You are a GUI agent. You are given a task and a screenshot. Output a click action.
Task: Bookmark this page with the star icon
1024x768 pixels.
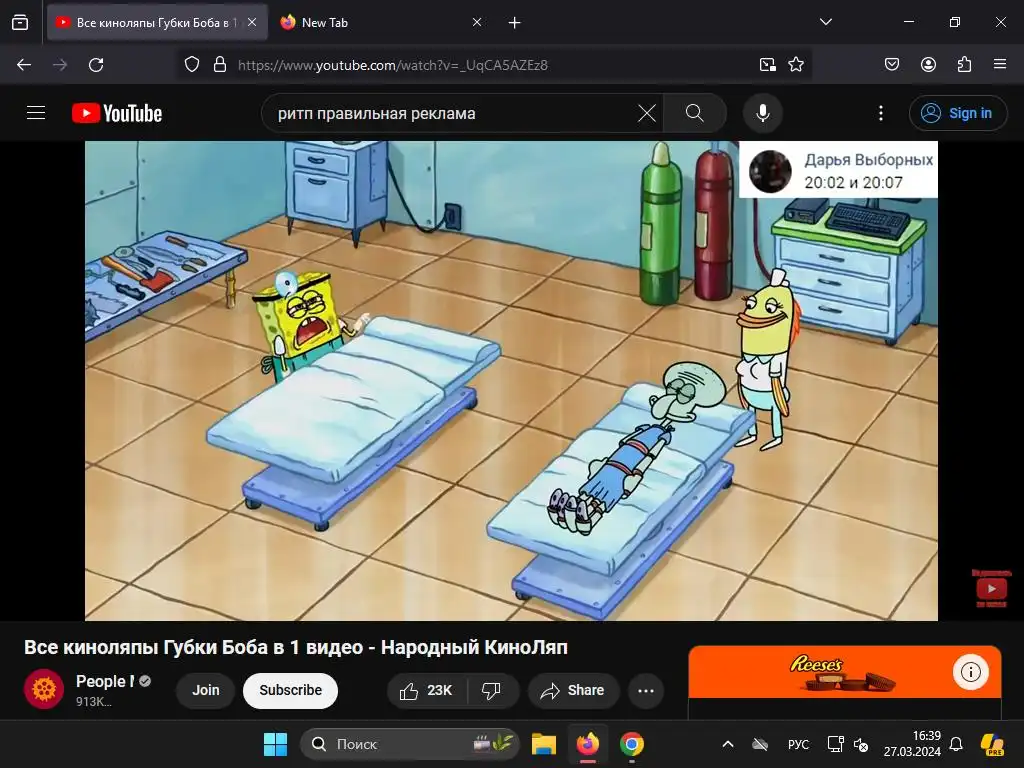click(796, 65)
